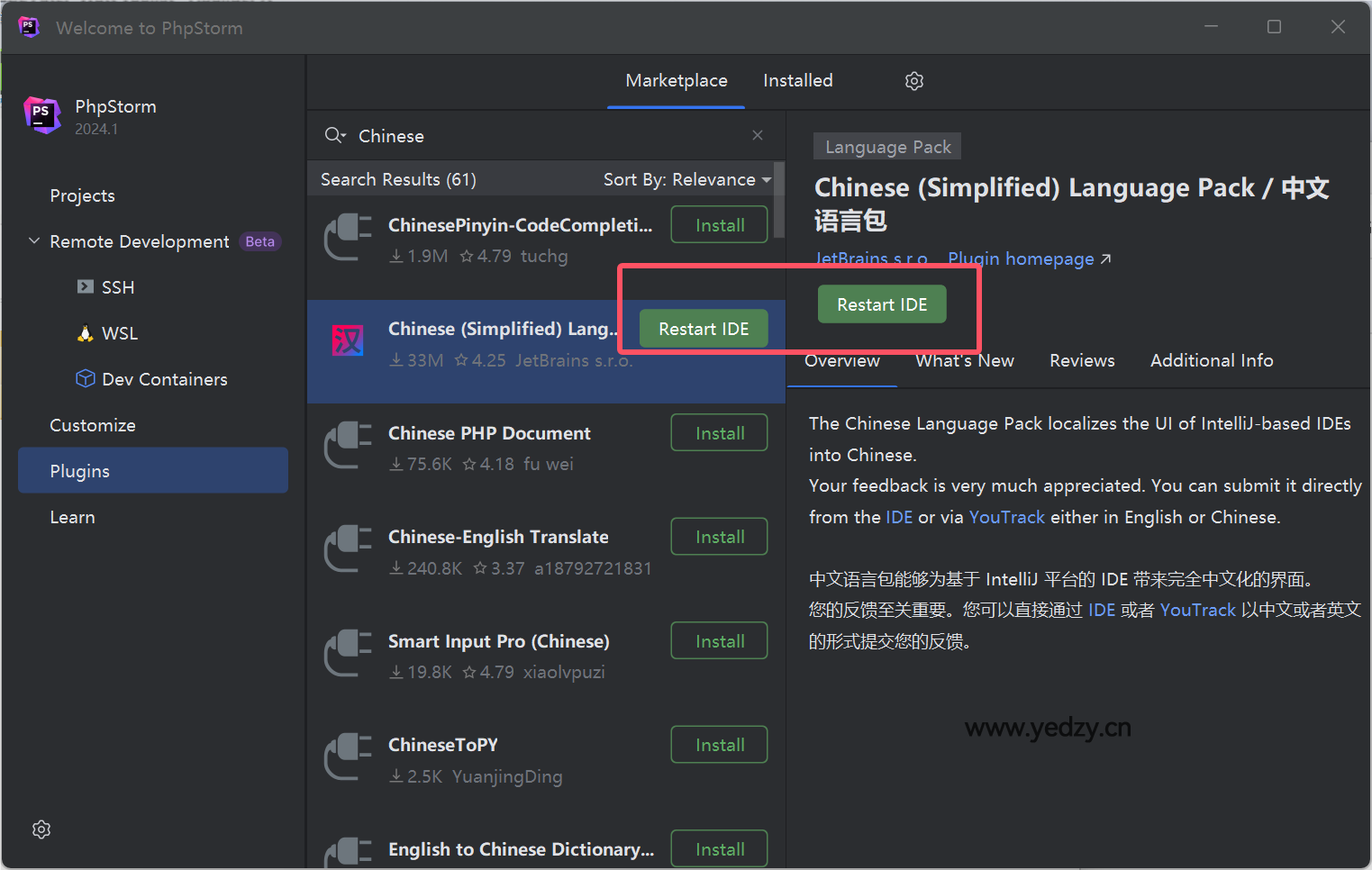The width and height of the screenshot is (1372, 870).
Task: Open the settings gear next to Installed tab
Action: (x=913, y=81)
